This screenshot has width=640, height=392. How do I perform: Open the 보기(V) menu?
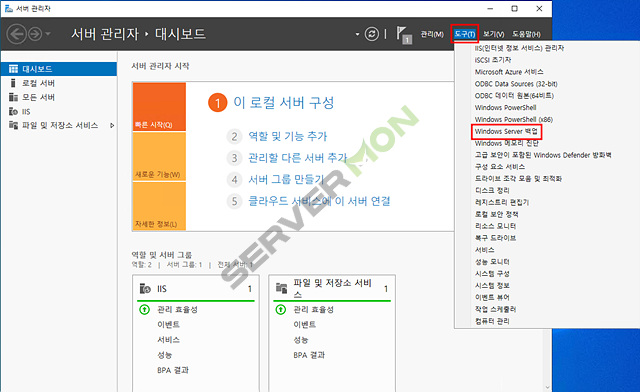[x=493, y=34]
